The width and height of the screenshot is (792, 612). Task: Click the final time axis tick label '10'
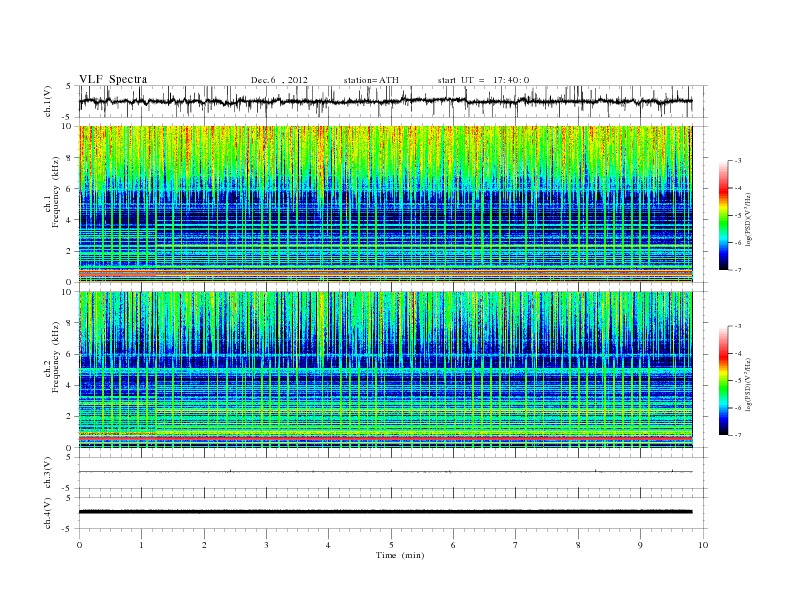(x=703, y=545)
